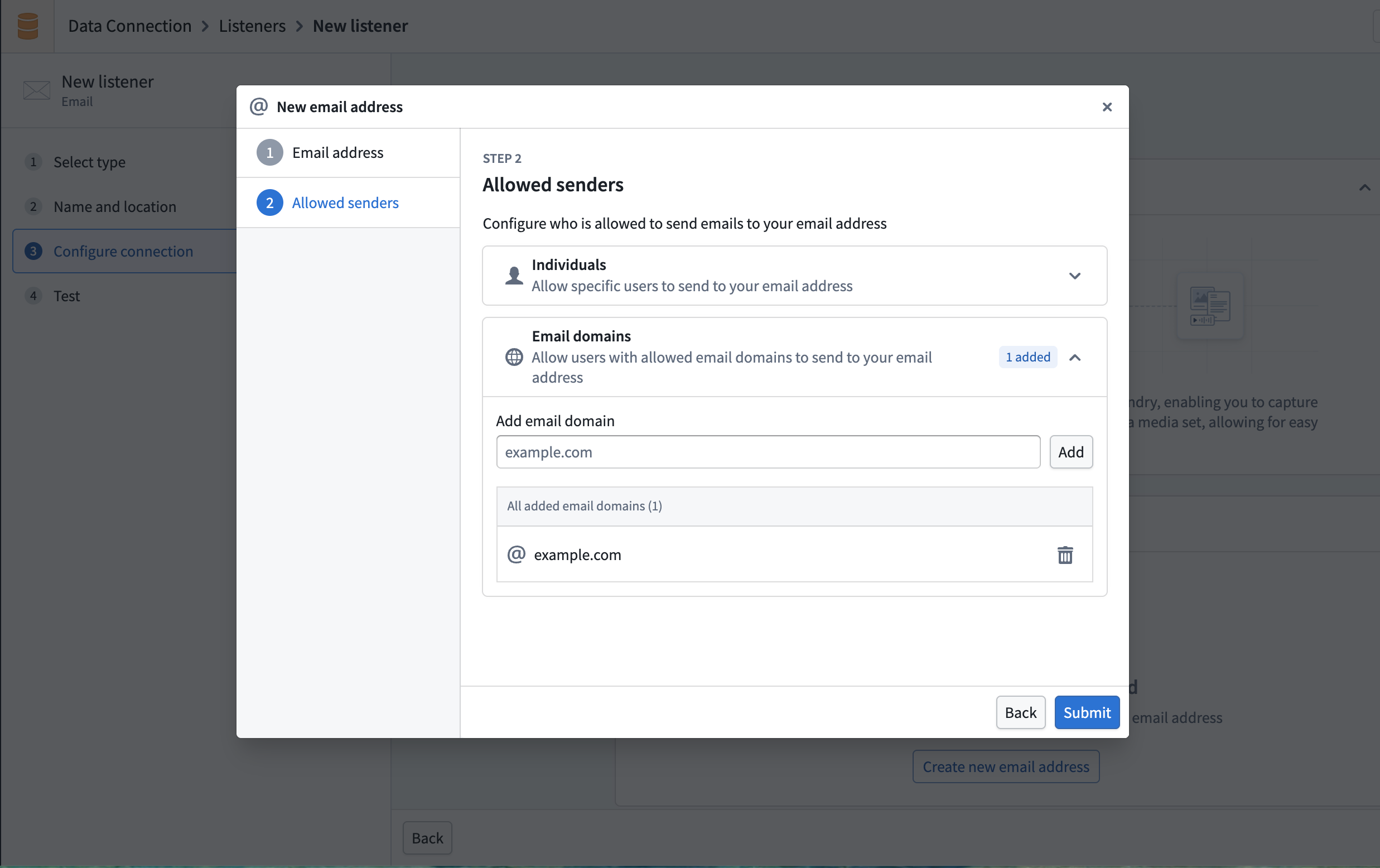Select the Email address step in the wizard
1380x868 pixels.
tap(338, 152)
